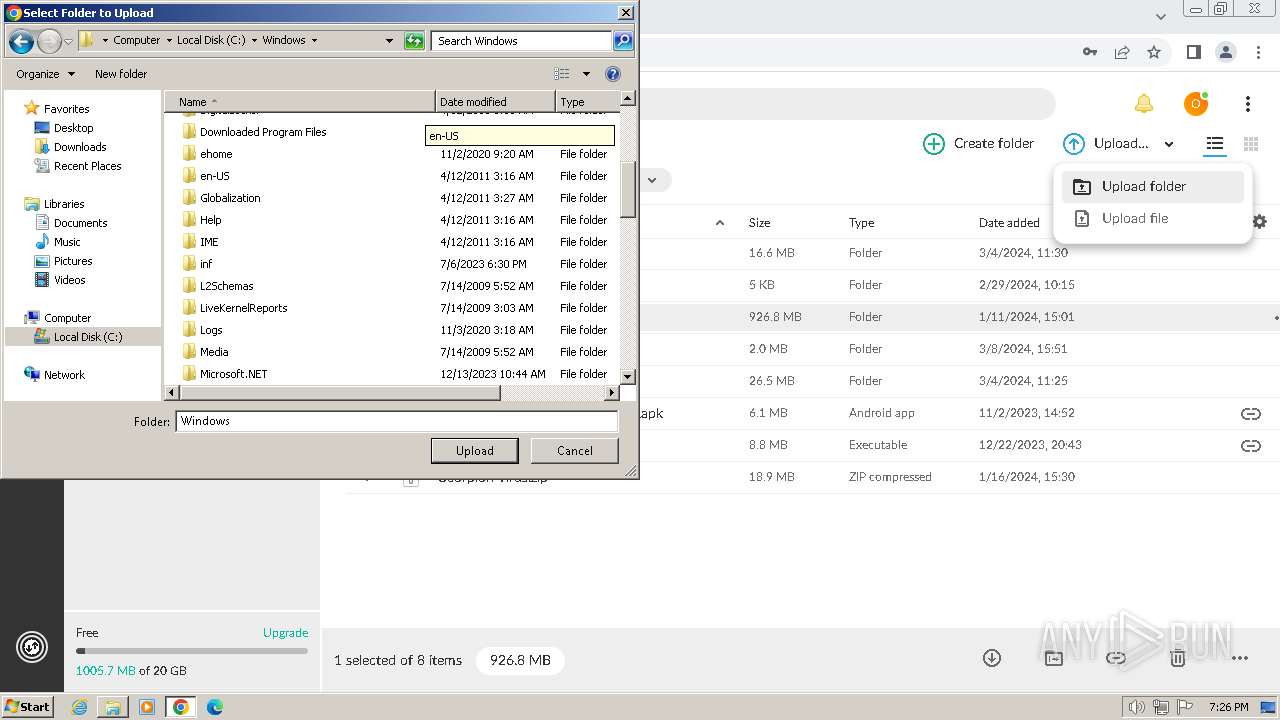
Task: Click the green refresh button beside the address bar
Action: point(414,41)
